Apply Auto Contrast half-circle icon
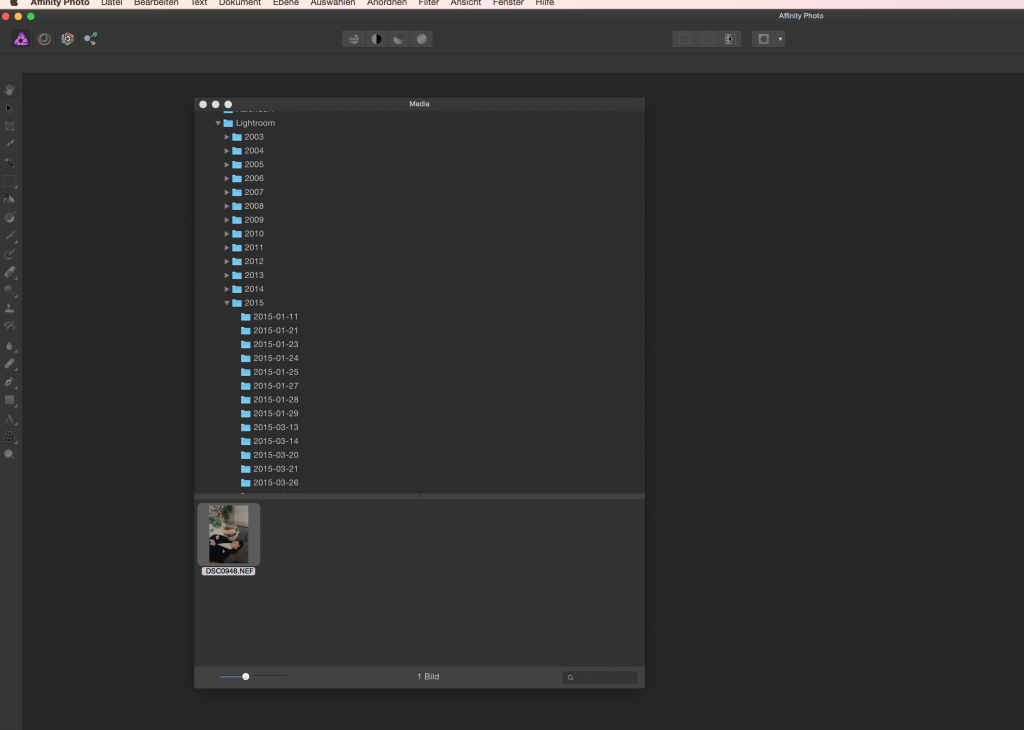1024x730 pixels. pyautogui.click(x=376, y=39)
